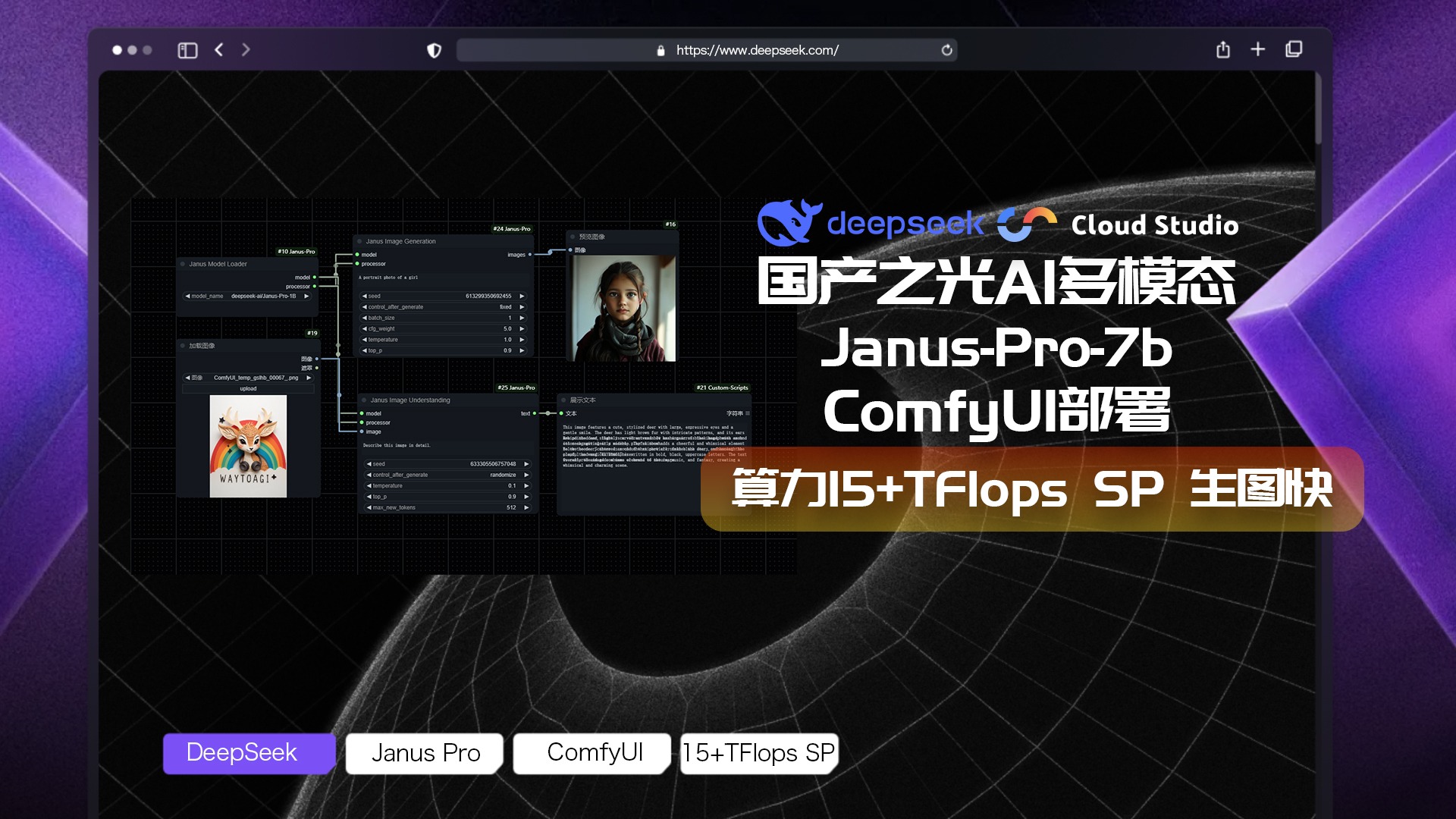Reload the page with refresh icon
Viewport: 1456px width, 819px height.
point(946,50)
